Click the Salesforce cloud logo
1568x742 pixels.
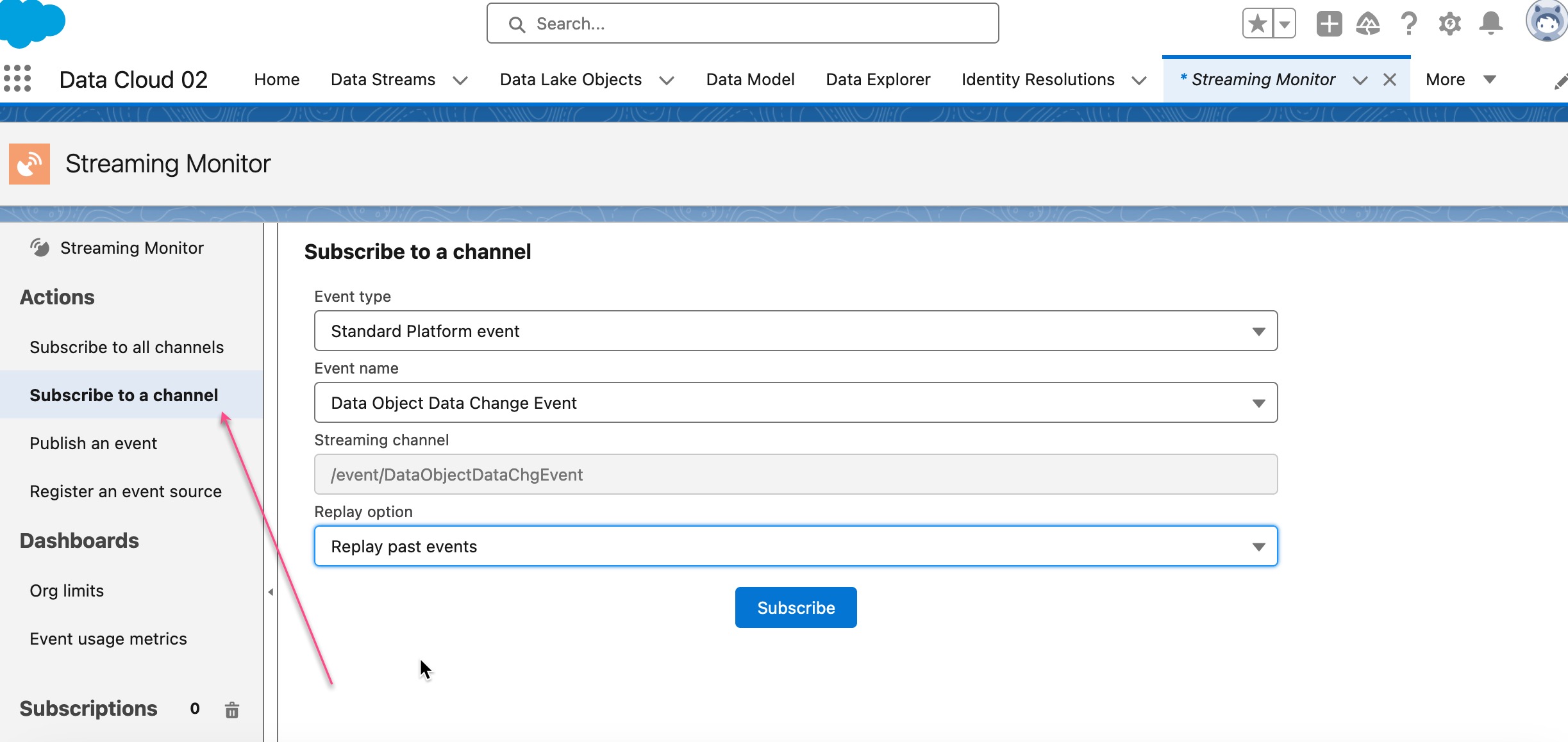coord(32,23)
